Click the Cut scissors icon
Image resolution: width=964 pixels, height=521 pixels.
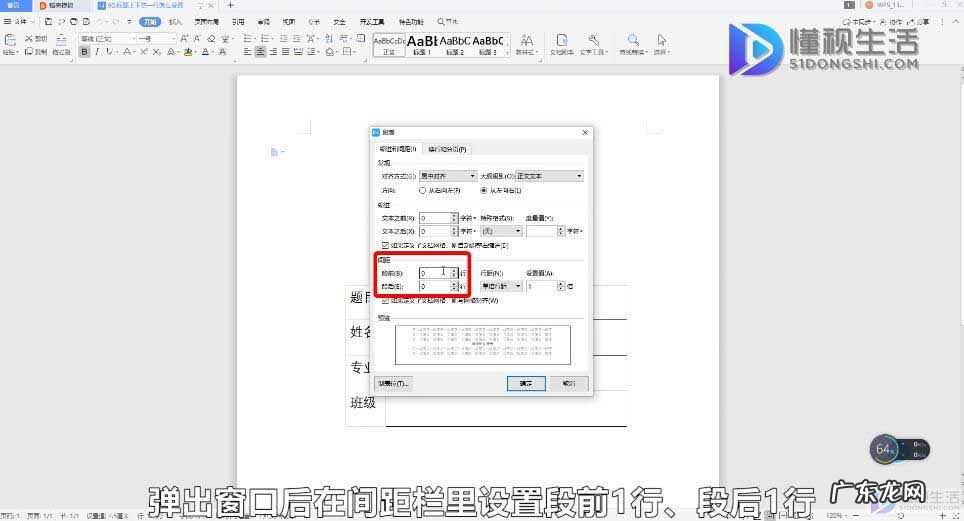(28, 38)
